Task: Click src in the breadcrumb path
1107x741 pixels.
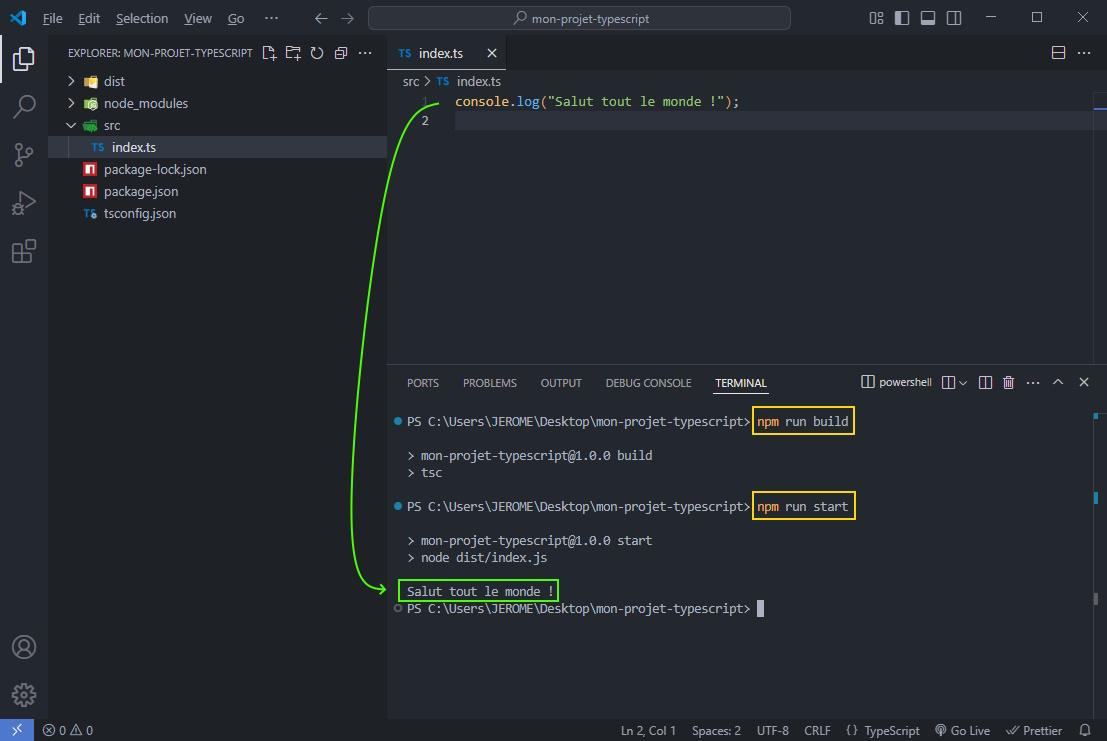Action: [411, 81]
